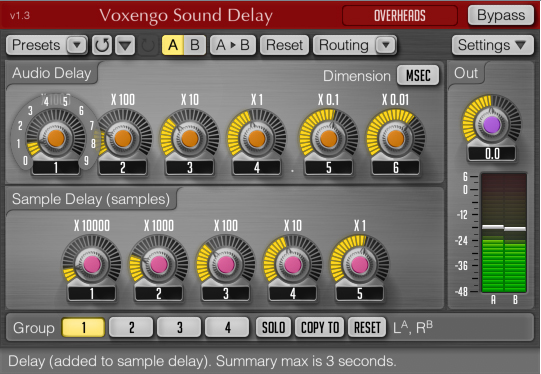Select Group 4
This screenshot has height=374, width=541.
click(x=227, y=327)
